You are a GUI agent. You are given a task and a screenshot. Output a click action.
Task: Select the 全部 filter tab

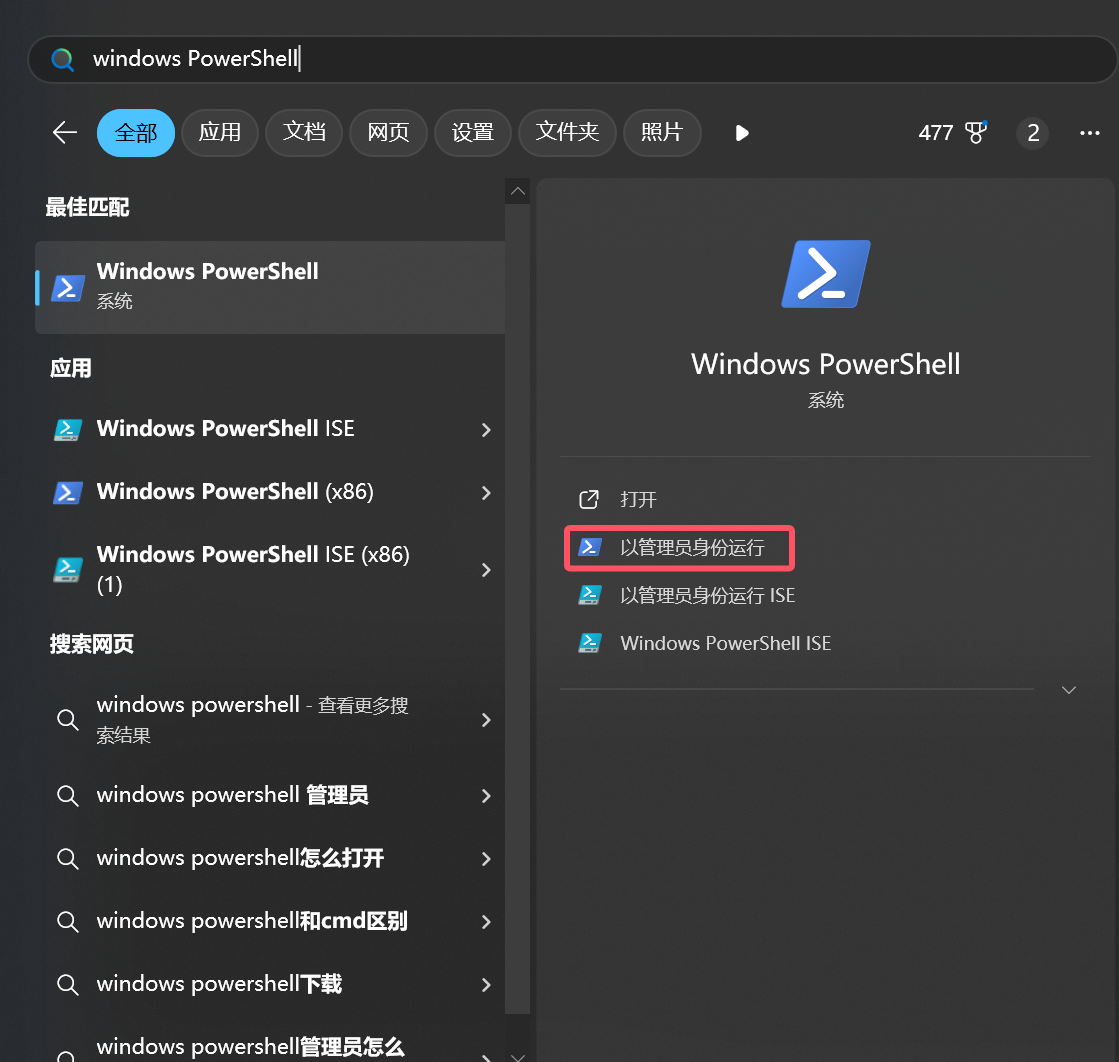(x=136, y=133)
